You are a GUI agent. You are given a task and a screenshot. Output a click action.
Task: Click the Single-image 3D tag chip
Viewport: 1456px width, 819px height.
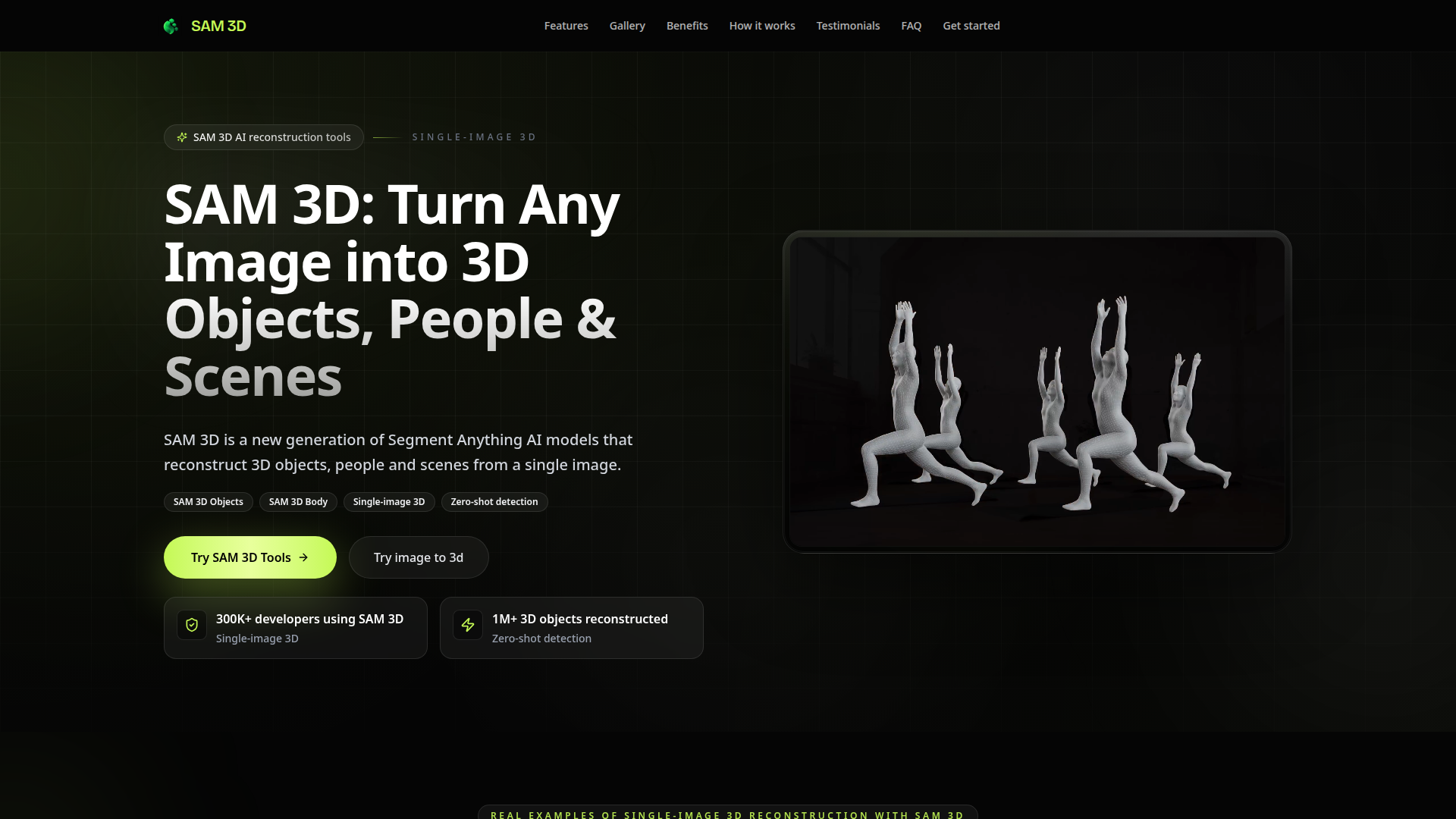(389, 502)
